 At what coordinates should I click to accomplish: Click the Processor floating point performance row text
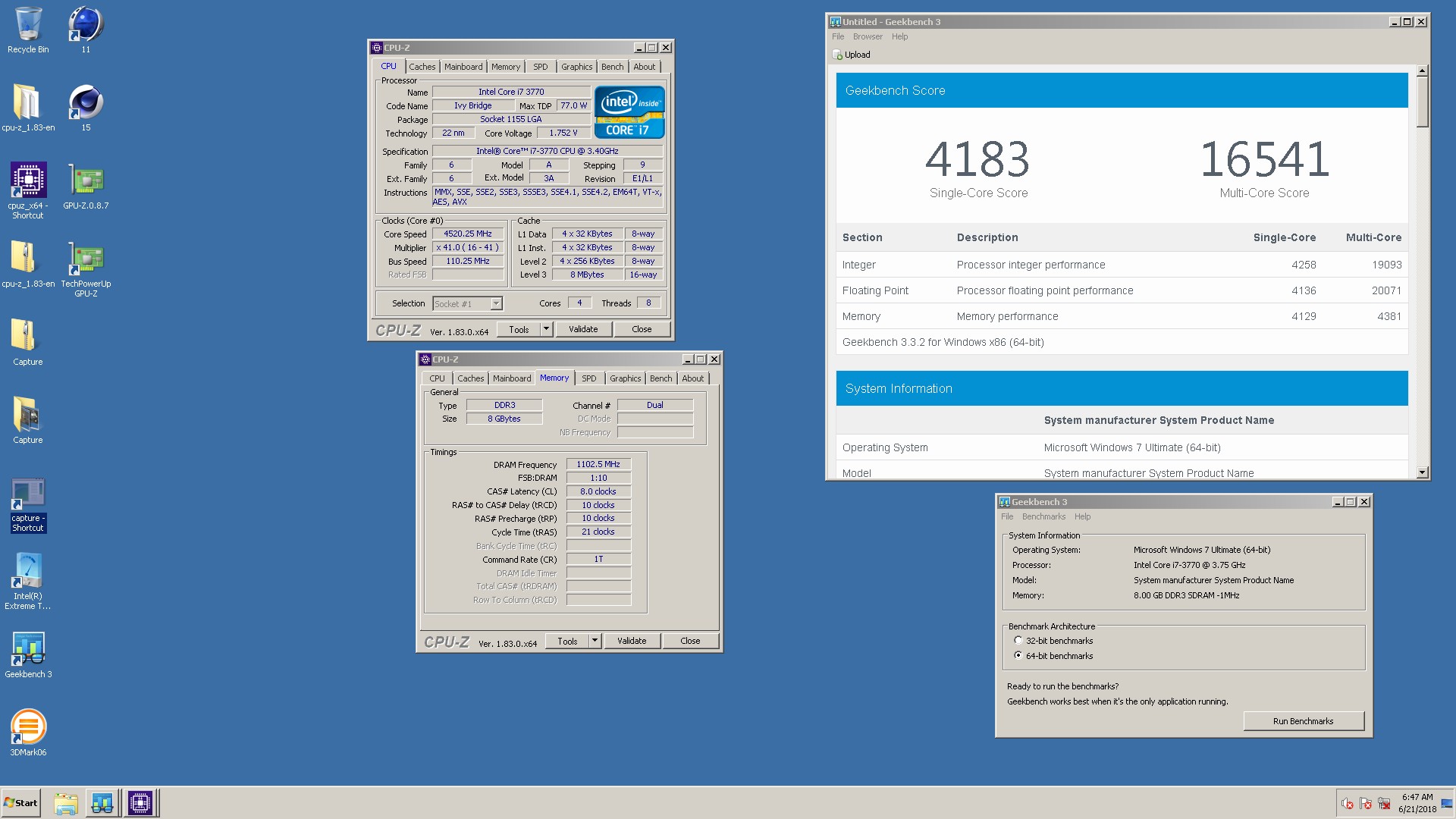coord(1045,290)
